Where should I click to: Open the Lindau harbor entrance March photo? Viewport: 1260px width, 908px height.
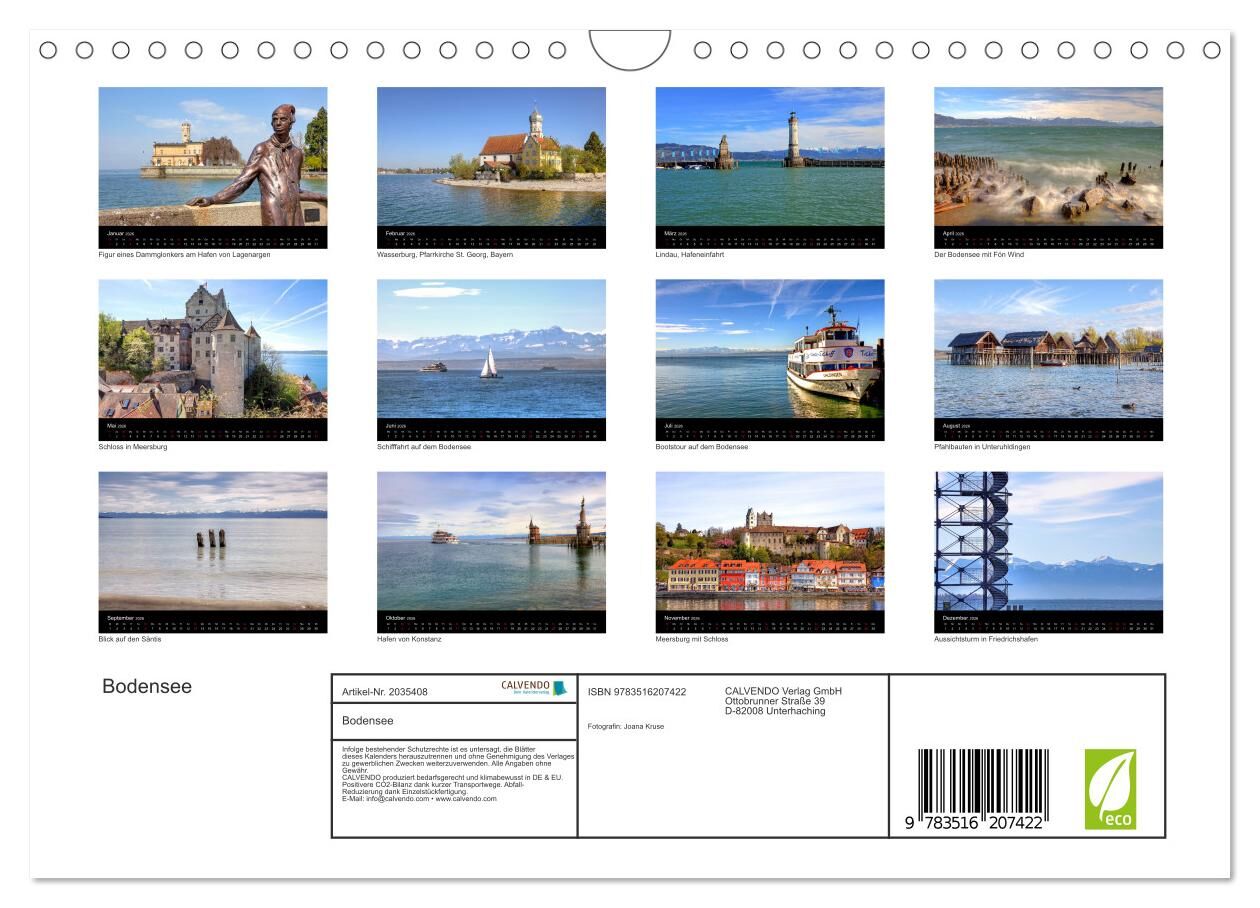point(769,157)
